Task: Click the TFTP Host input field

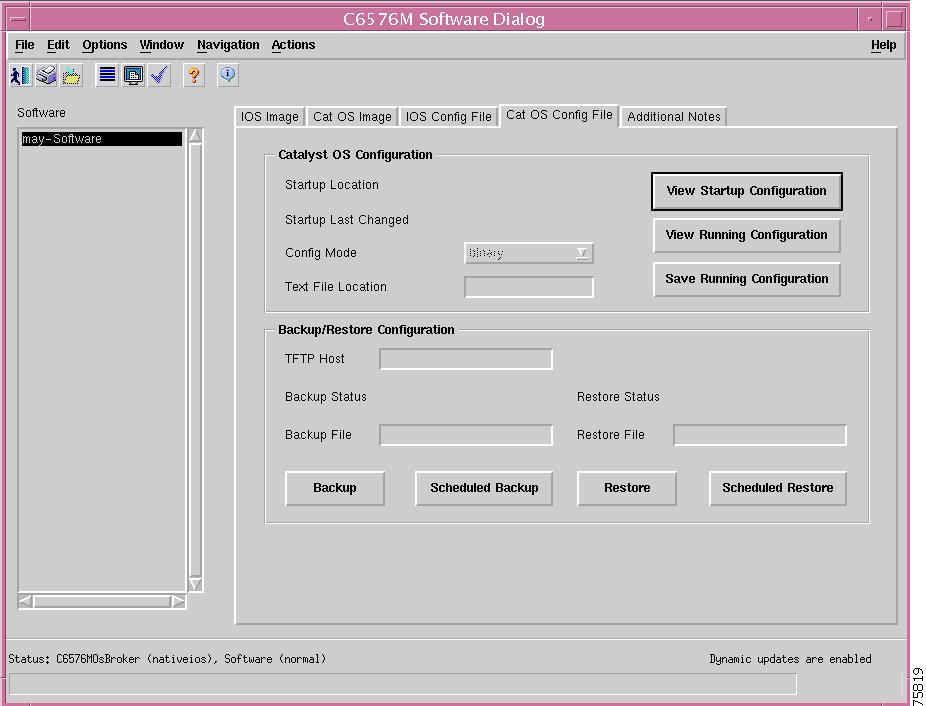Action: tap(466, 359)
